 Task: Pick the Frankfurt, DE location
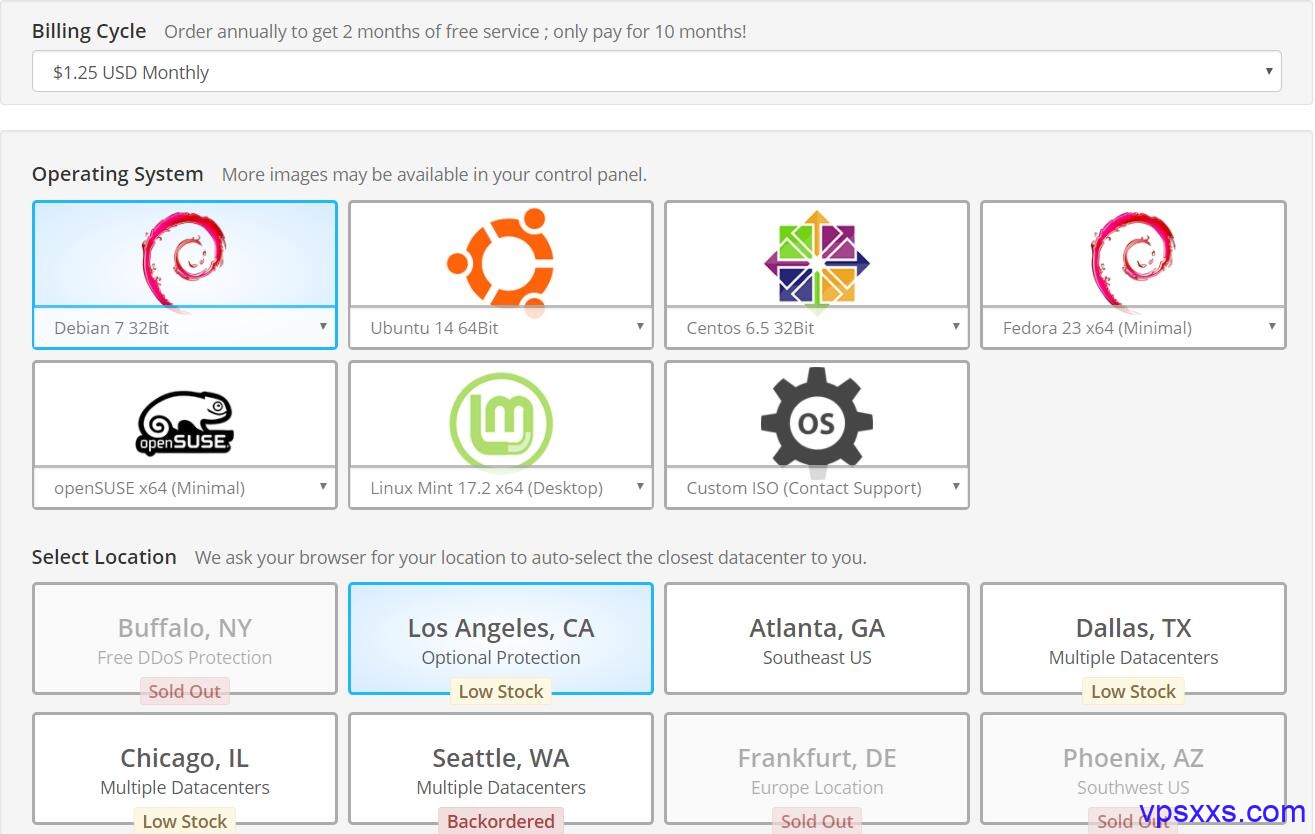tap(817, 769)
